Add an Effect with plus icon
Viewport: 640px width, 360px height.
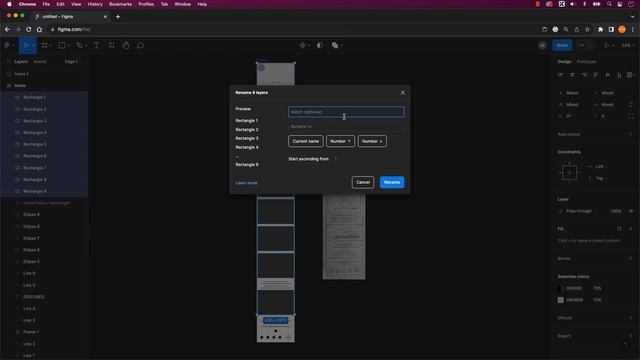(x=631, y=318)
